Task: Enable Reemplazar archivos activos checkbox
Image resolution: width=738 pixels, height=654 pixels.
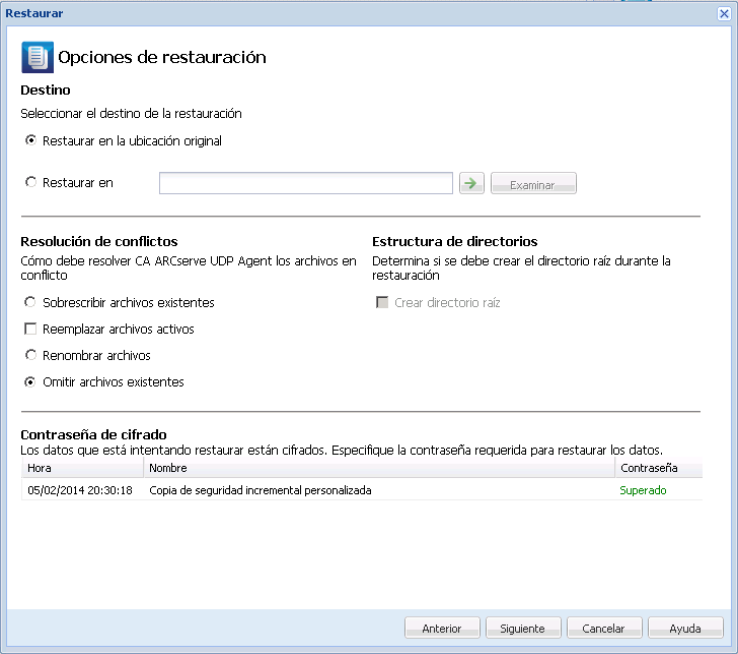Action: click(31, 329)
